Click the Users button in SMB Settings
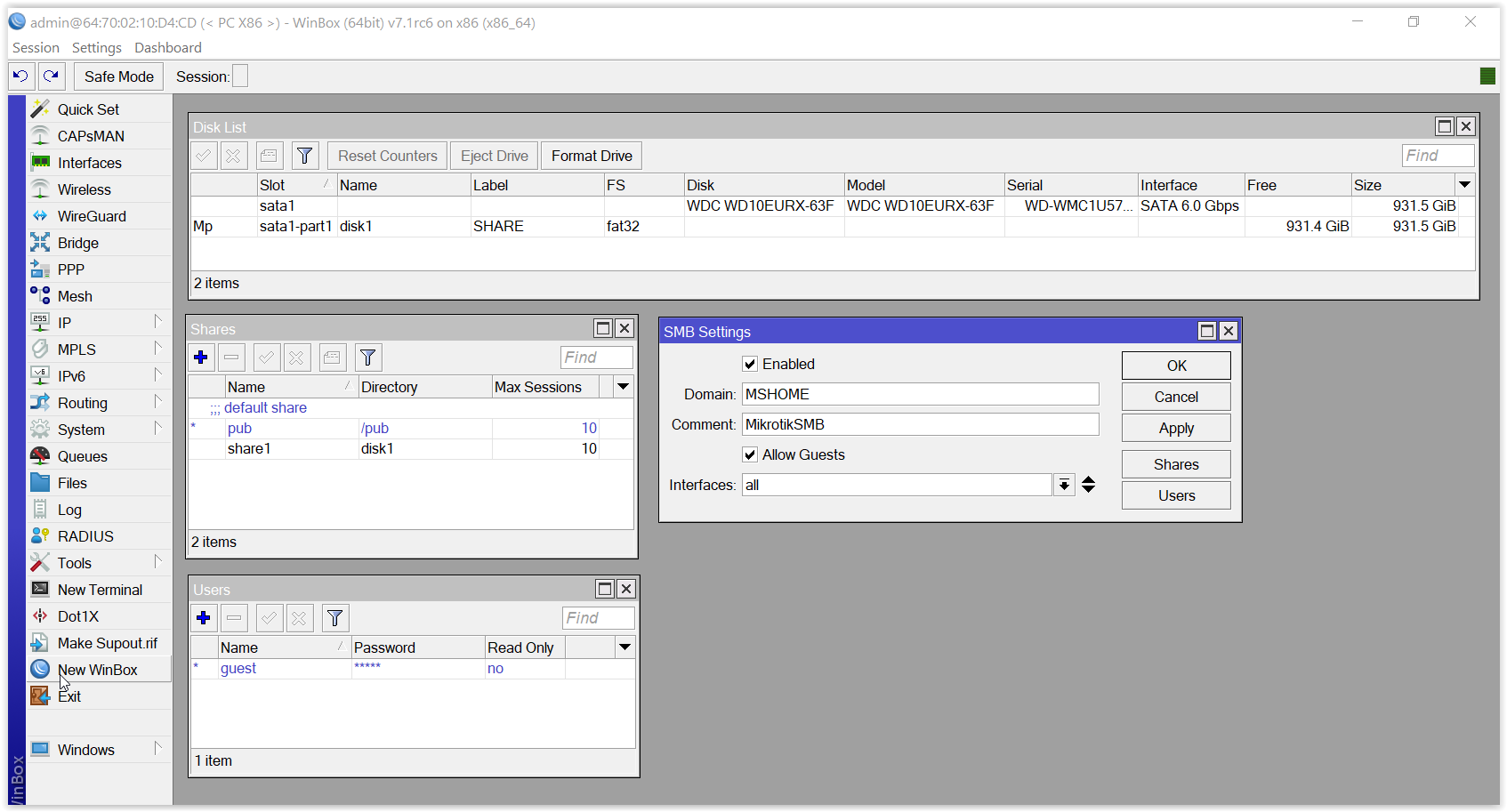The width and height of the screenshot is (1507, 812). [1176, 495]
